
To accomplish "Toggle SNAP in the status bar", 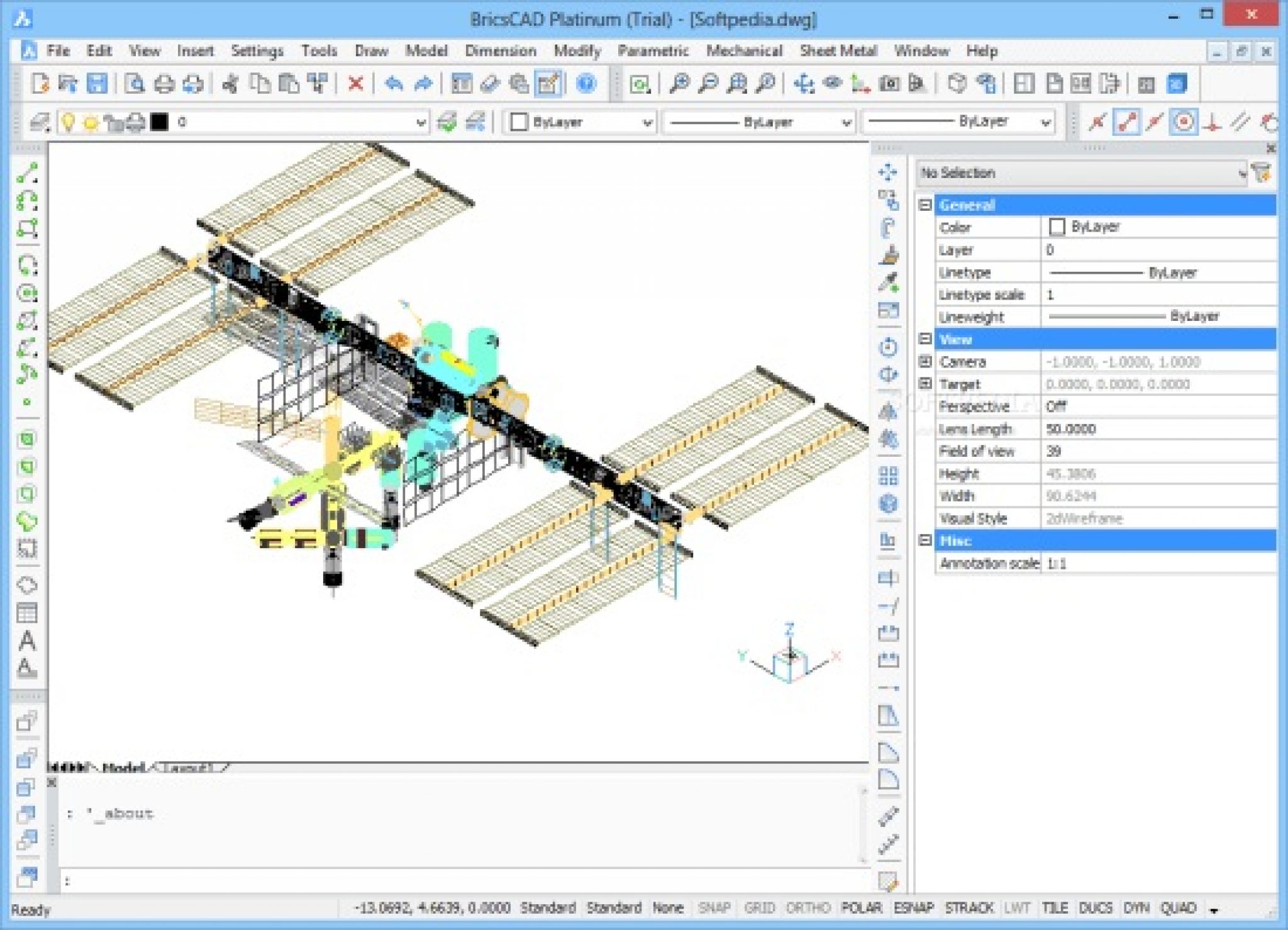I will 714,908.
